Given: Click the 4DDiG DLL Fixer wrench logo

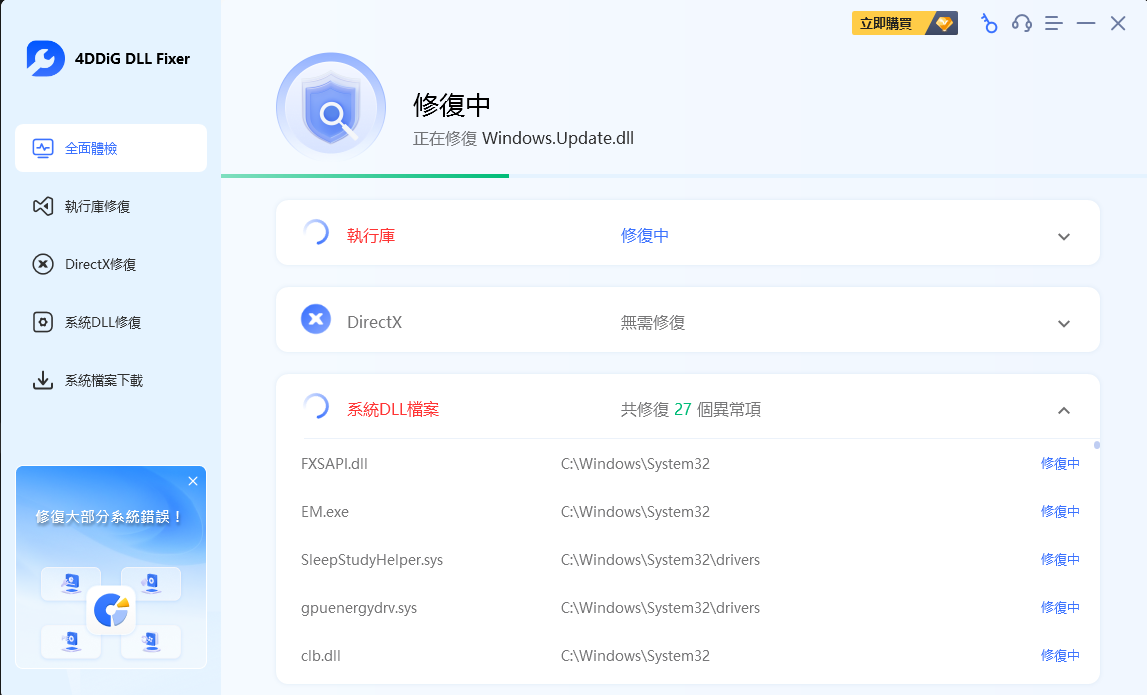Looking at the screenshot, I should click(x=46, y=59).
